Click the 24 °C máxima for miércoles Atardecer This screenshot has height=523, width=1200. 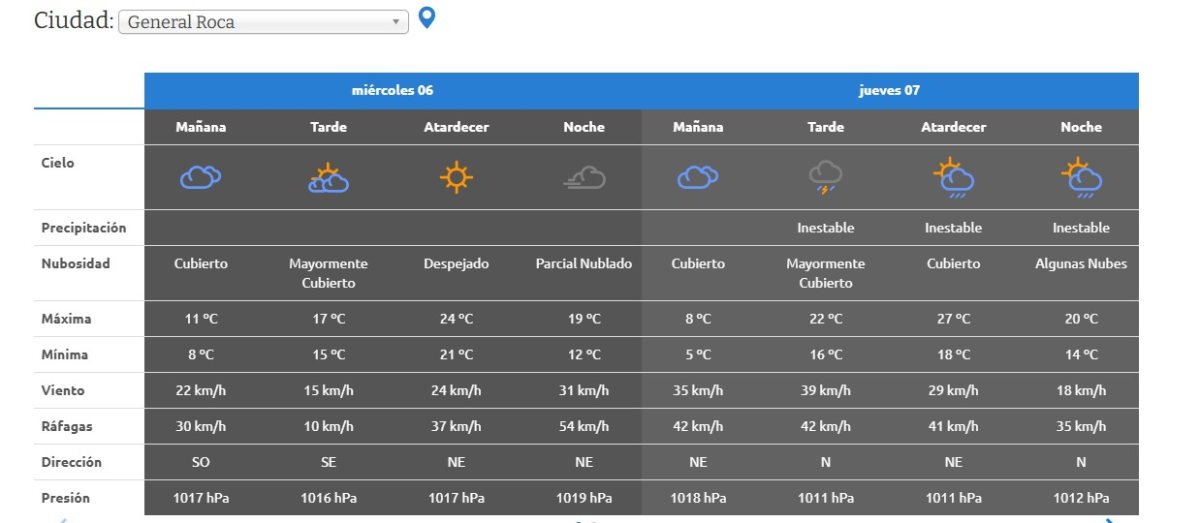(x=456, y=319)
